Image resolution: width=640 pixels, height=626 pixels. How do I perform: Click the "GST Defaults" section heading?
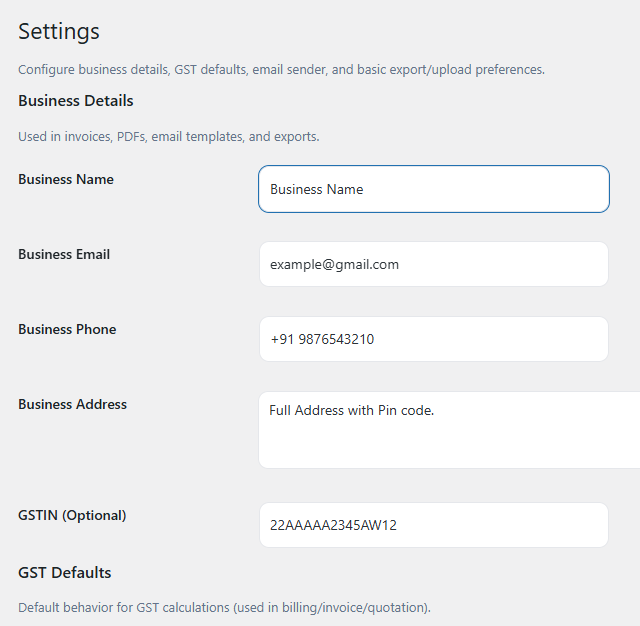[65, 573]
